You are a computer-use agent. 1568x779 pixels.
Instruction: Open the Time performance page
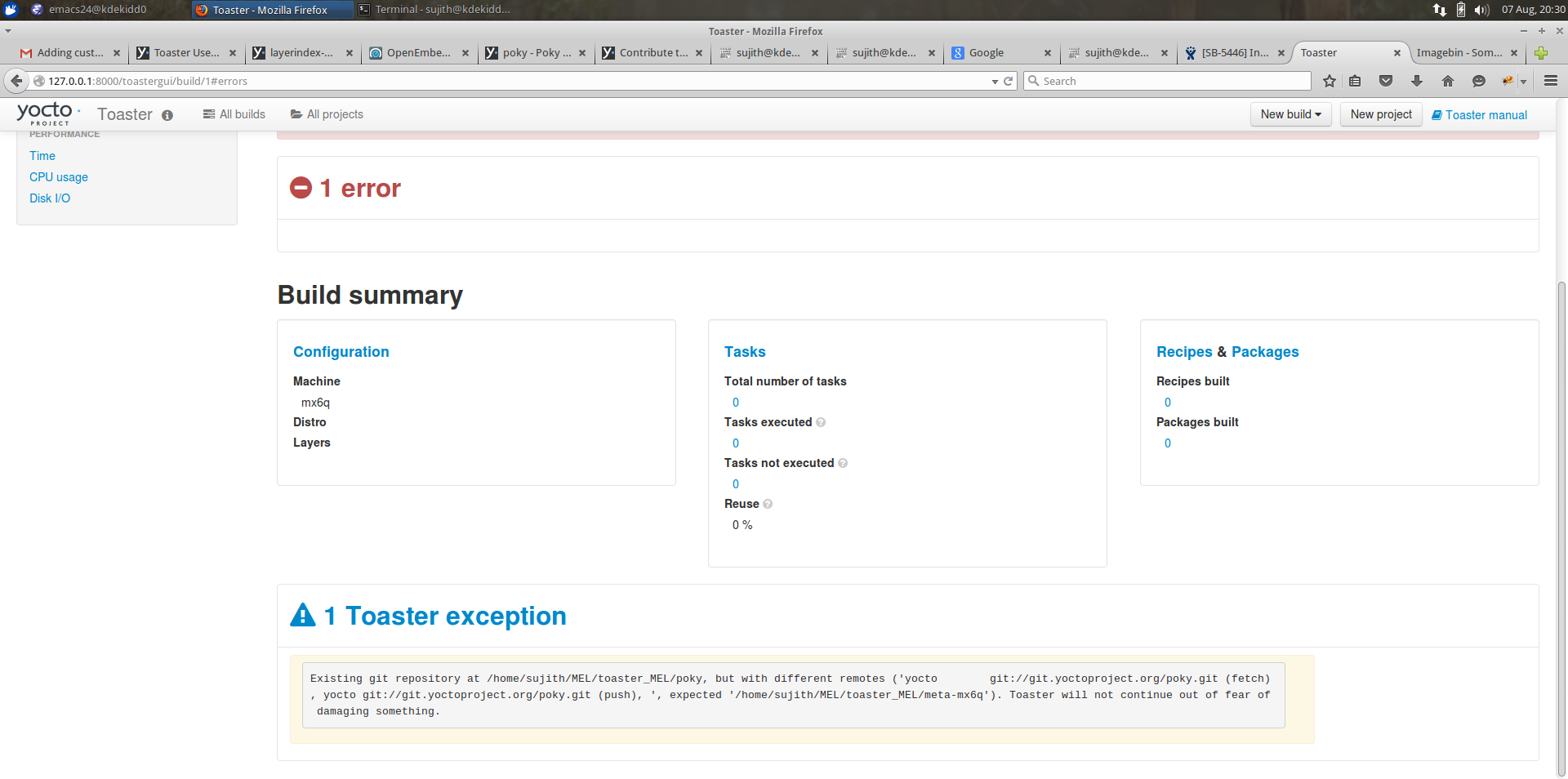point(42,156)
